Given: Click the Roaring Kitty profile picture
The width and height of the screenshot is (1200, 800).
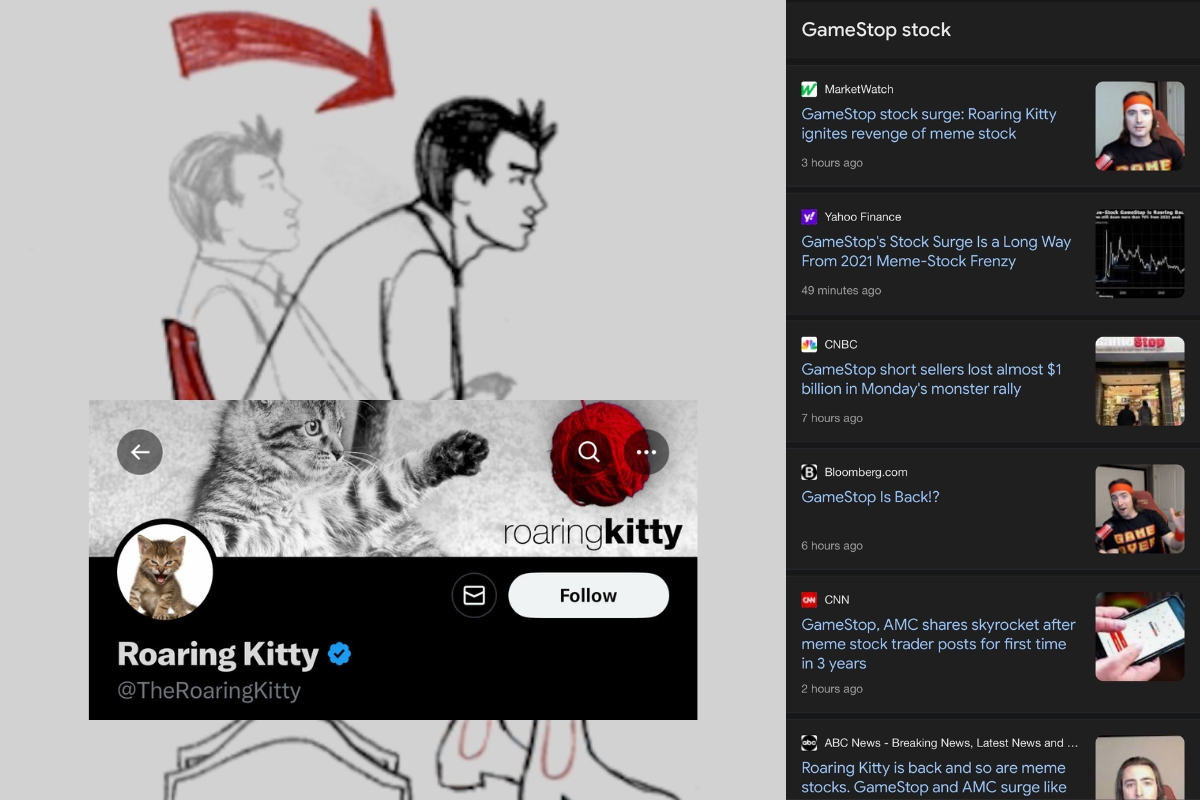Looking at the screenshot, I should pos(165,571).
